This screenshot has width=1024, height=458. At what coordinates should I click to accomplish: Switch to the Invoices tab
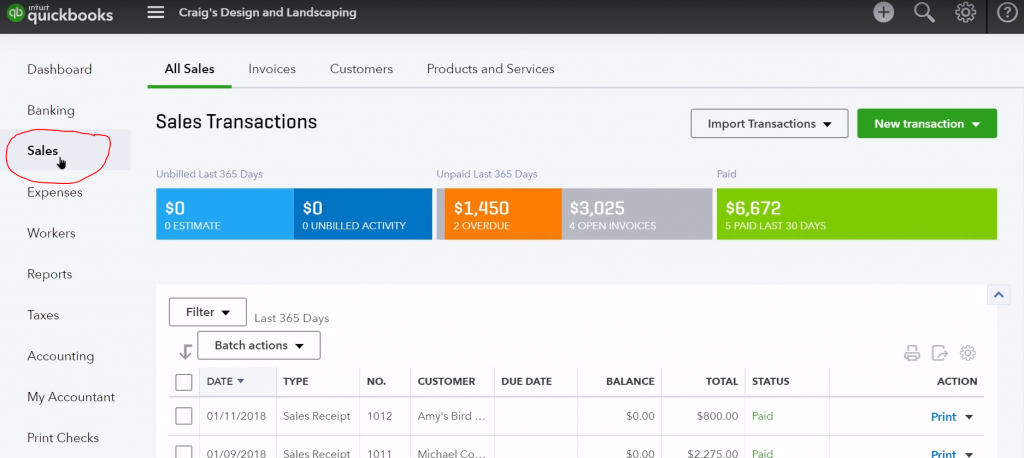coord(272,69)
